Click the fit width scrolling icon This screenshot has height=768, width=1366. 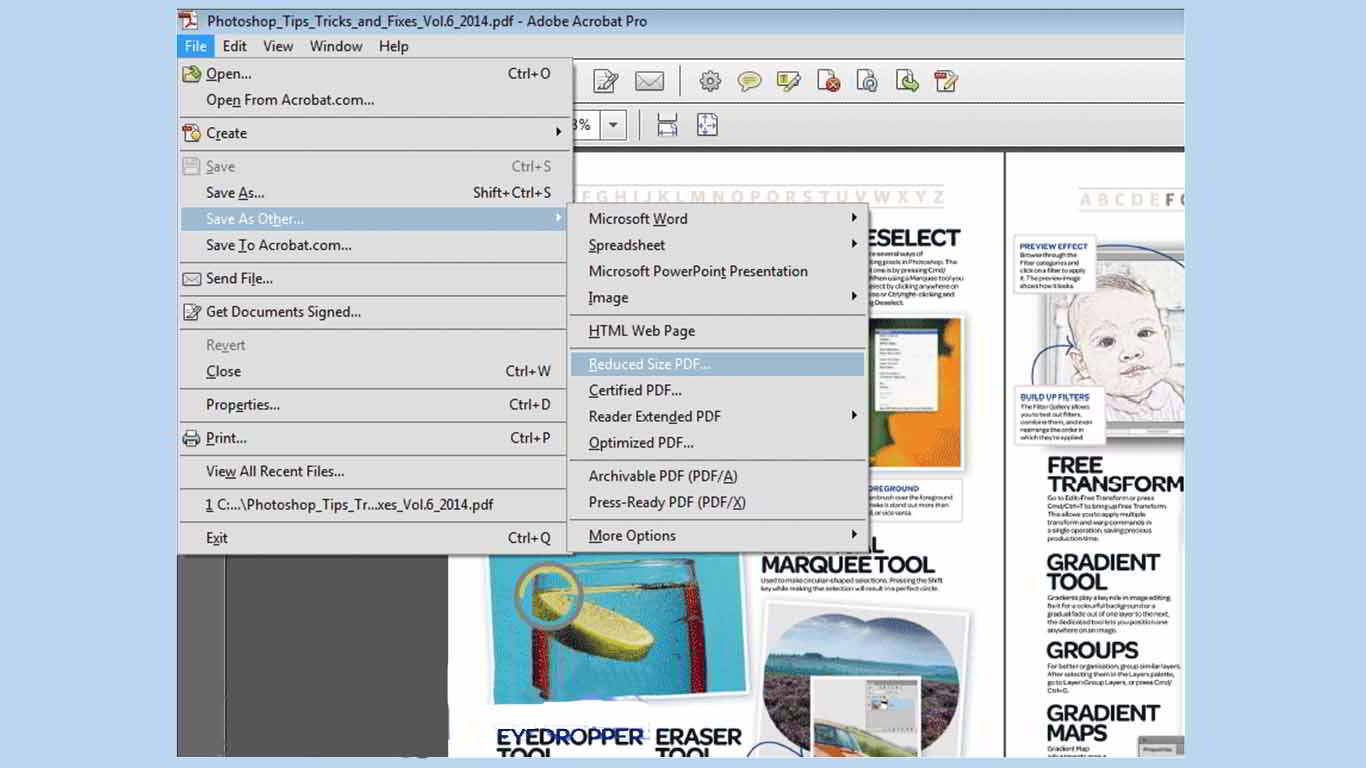pos(667,125)
